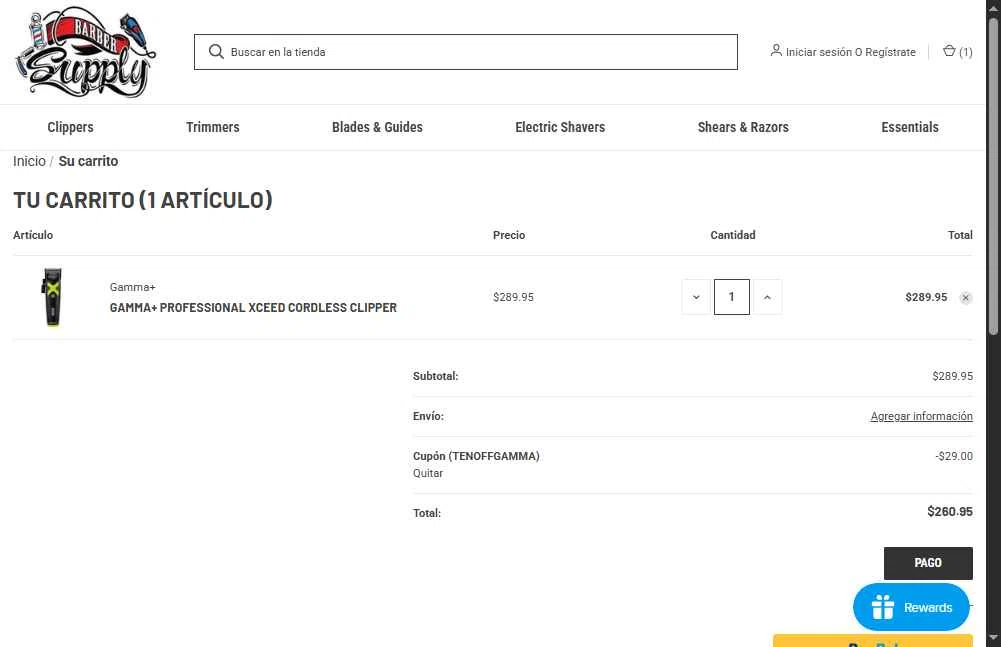Open 'Iniciar sesión O Regístrate' link
The image size is (1001, 647).
click(x=850, y=52)
